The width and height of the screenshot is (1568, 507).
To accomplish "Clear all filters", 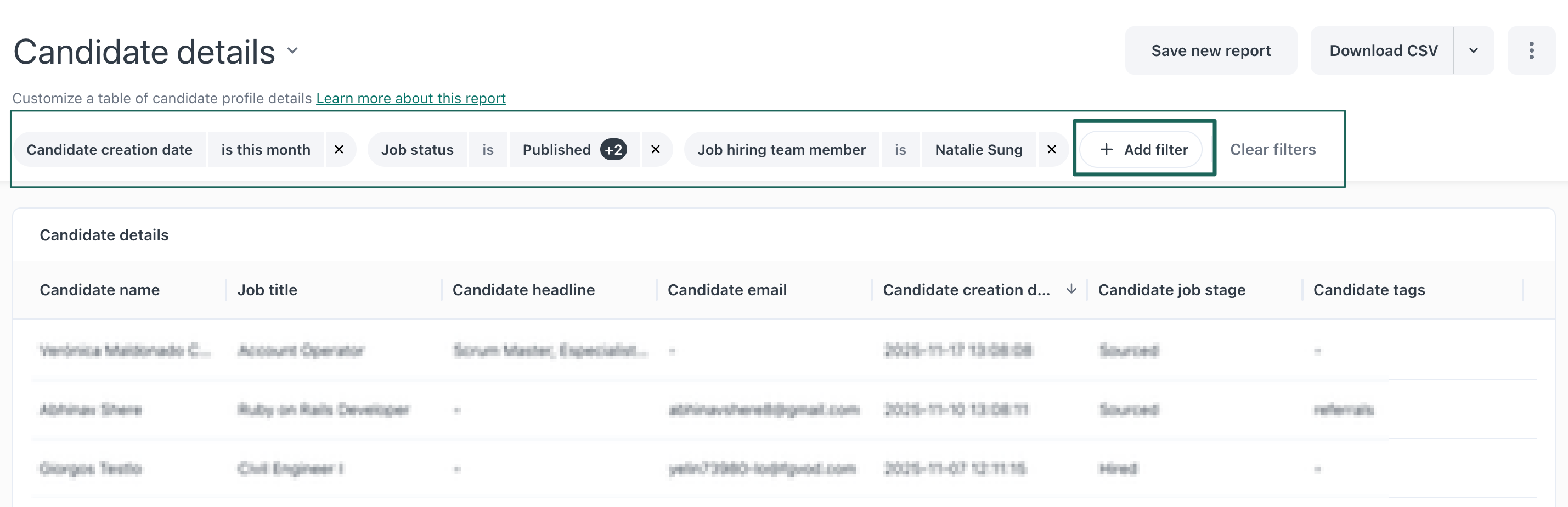I will (x=1272, y=149).
